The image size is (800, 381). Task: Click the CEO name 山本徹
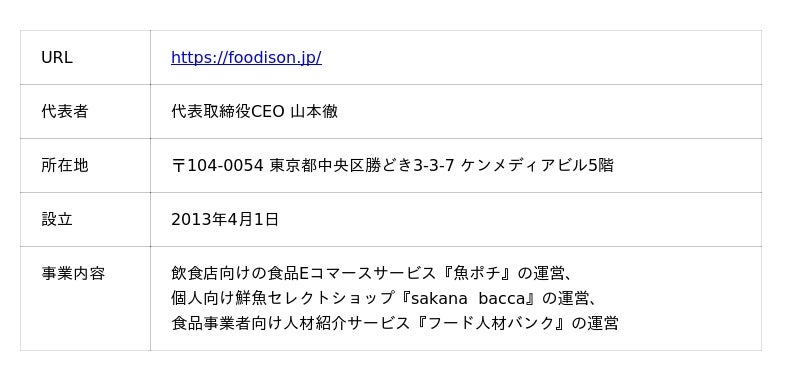[314, 111]
